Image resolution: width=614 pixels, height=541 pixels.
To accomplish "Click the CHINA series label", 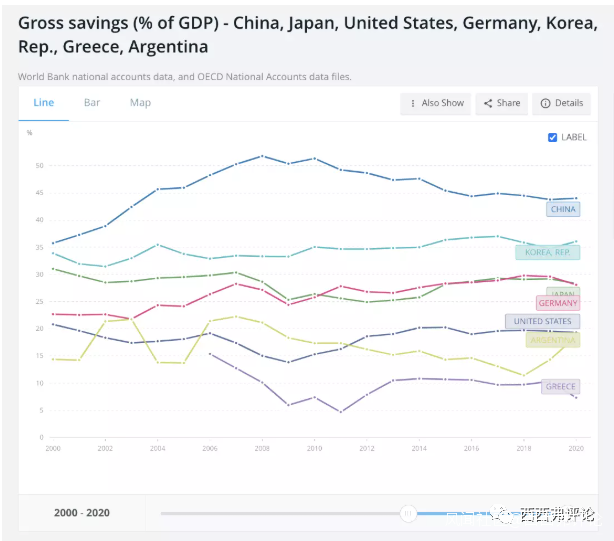I will (563, 209).
